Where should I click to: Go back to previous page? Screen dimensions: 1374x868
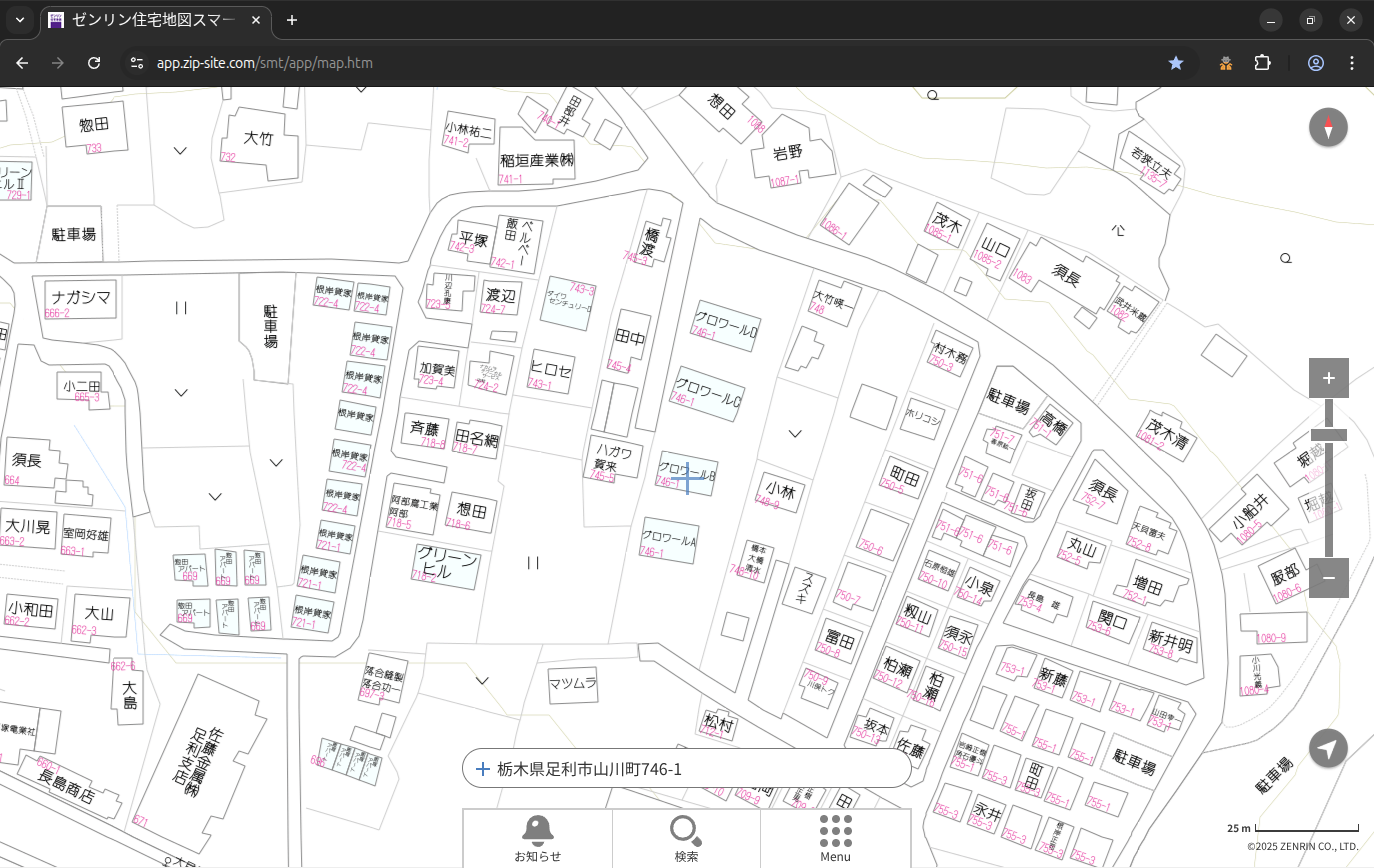coord(22,63)
